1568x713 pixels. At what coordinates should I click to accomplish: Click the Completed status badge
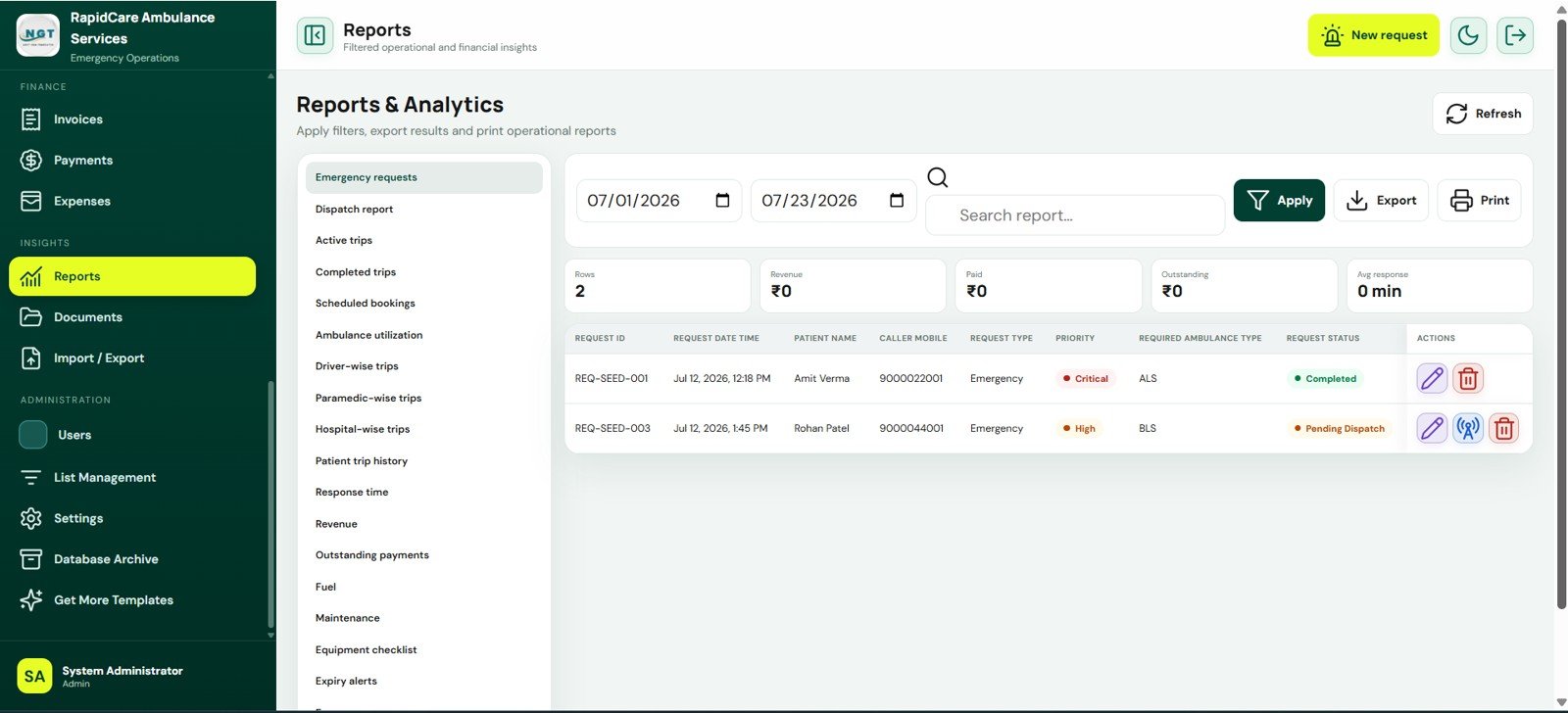(x=1325, y=378)
